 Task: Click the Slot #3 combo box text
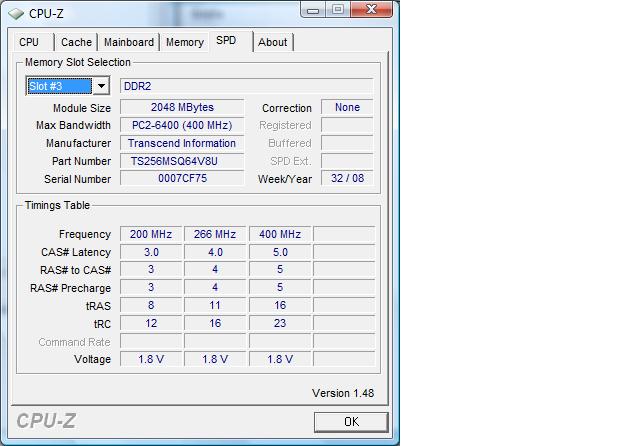pyautogui.click(x=58, y=87)
